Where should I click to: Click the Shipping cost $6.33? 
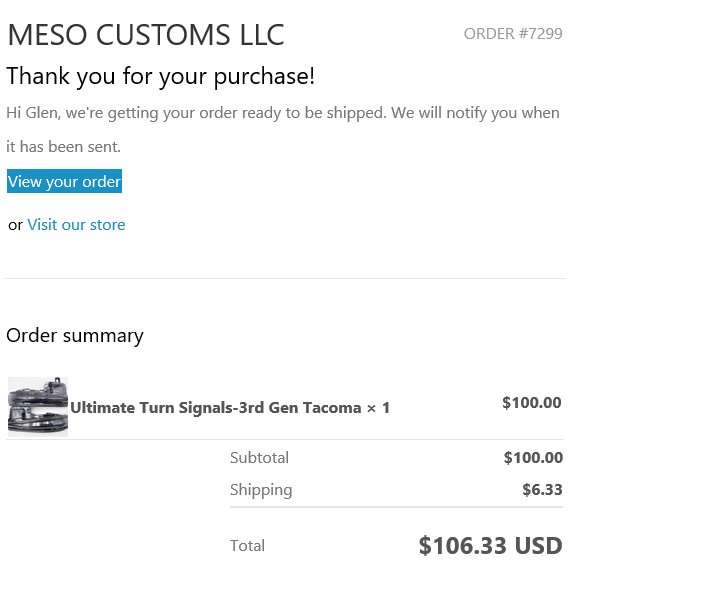pyautogui.click(x=542, y=490)
